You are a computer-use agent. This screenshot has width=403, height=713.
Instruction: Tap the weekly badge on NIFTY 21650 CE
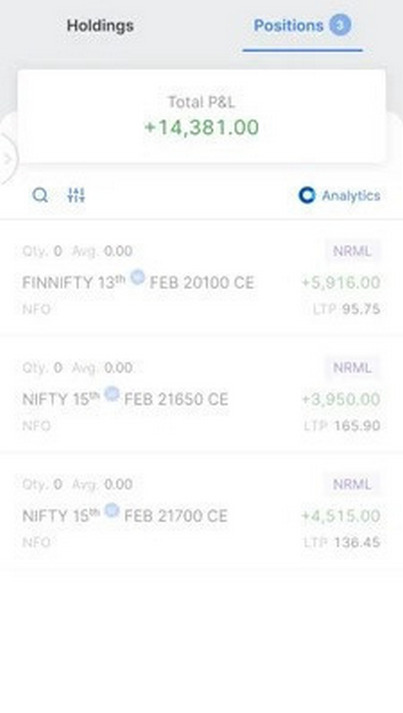coord(112,393)
